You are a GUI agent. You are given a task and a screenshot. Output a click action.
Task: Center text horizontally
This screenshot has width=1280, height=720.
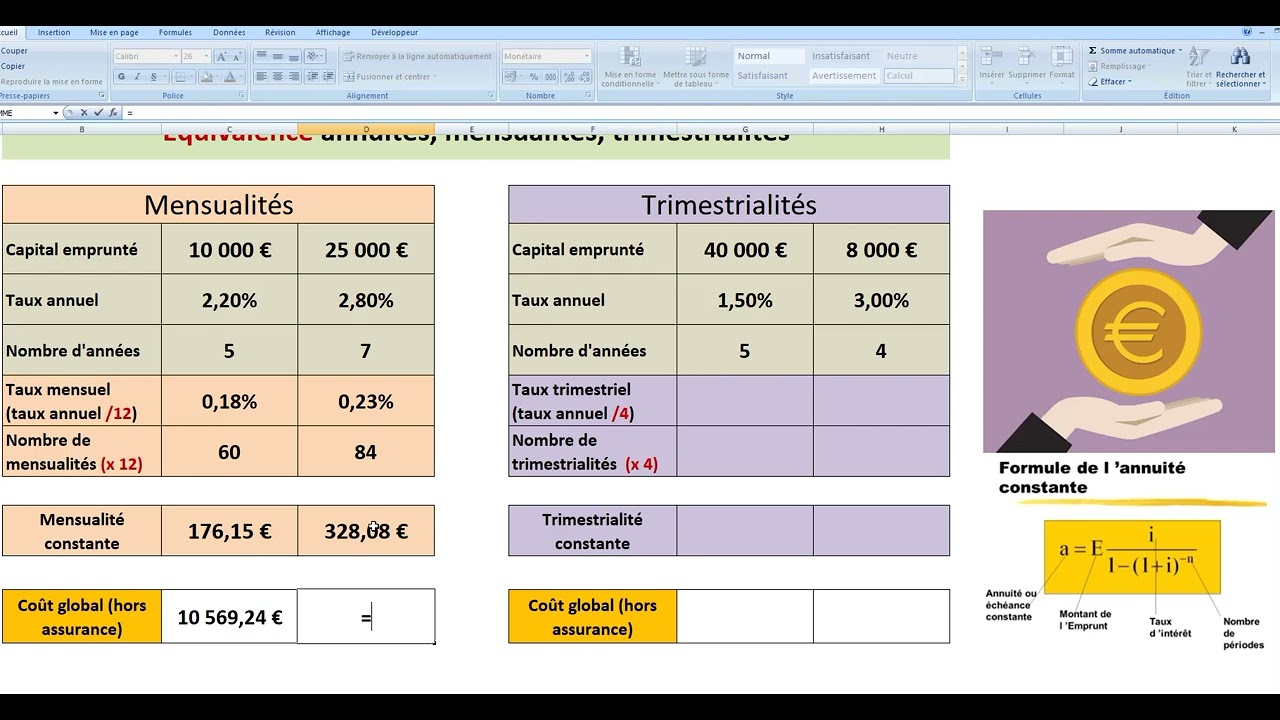coord(278,77)
